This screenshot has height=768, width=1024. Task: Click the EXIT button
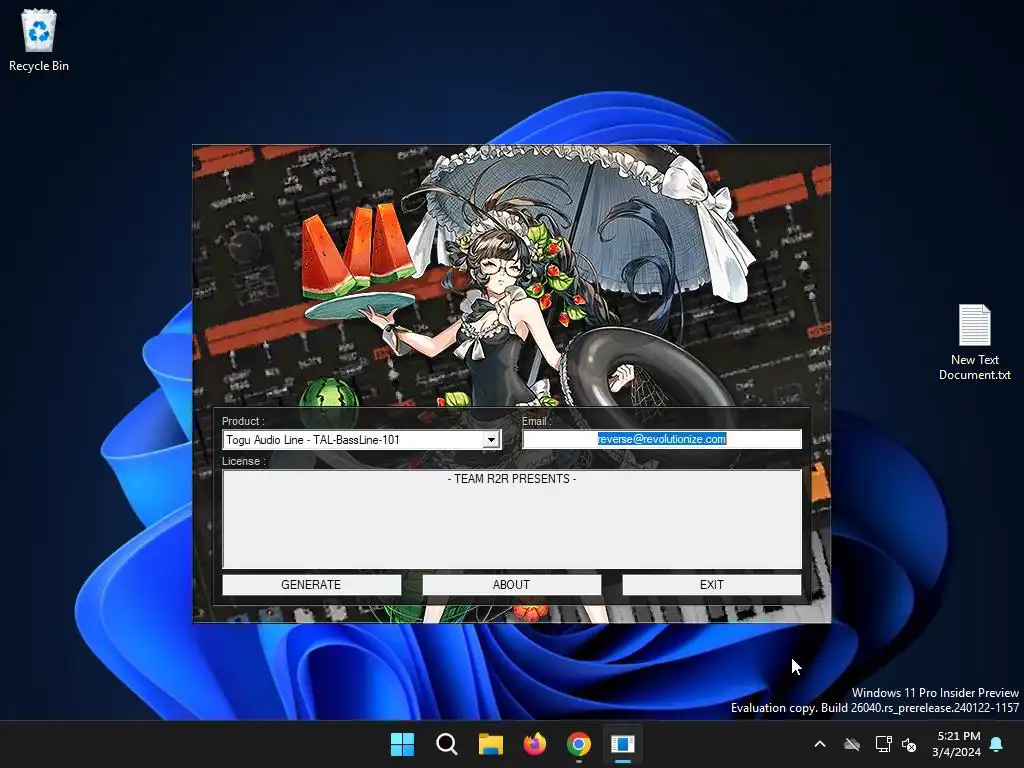pyautogui.click(x=711, y=584)
